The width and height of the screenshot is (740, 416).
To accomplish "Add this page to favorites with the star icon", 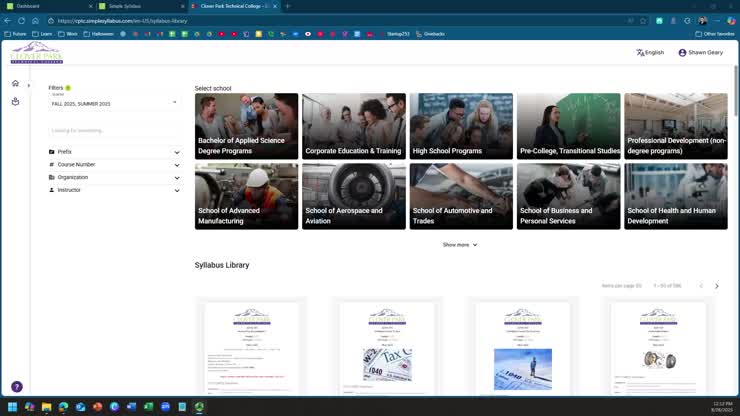I will [x=643, y=21].
